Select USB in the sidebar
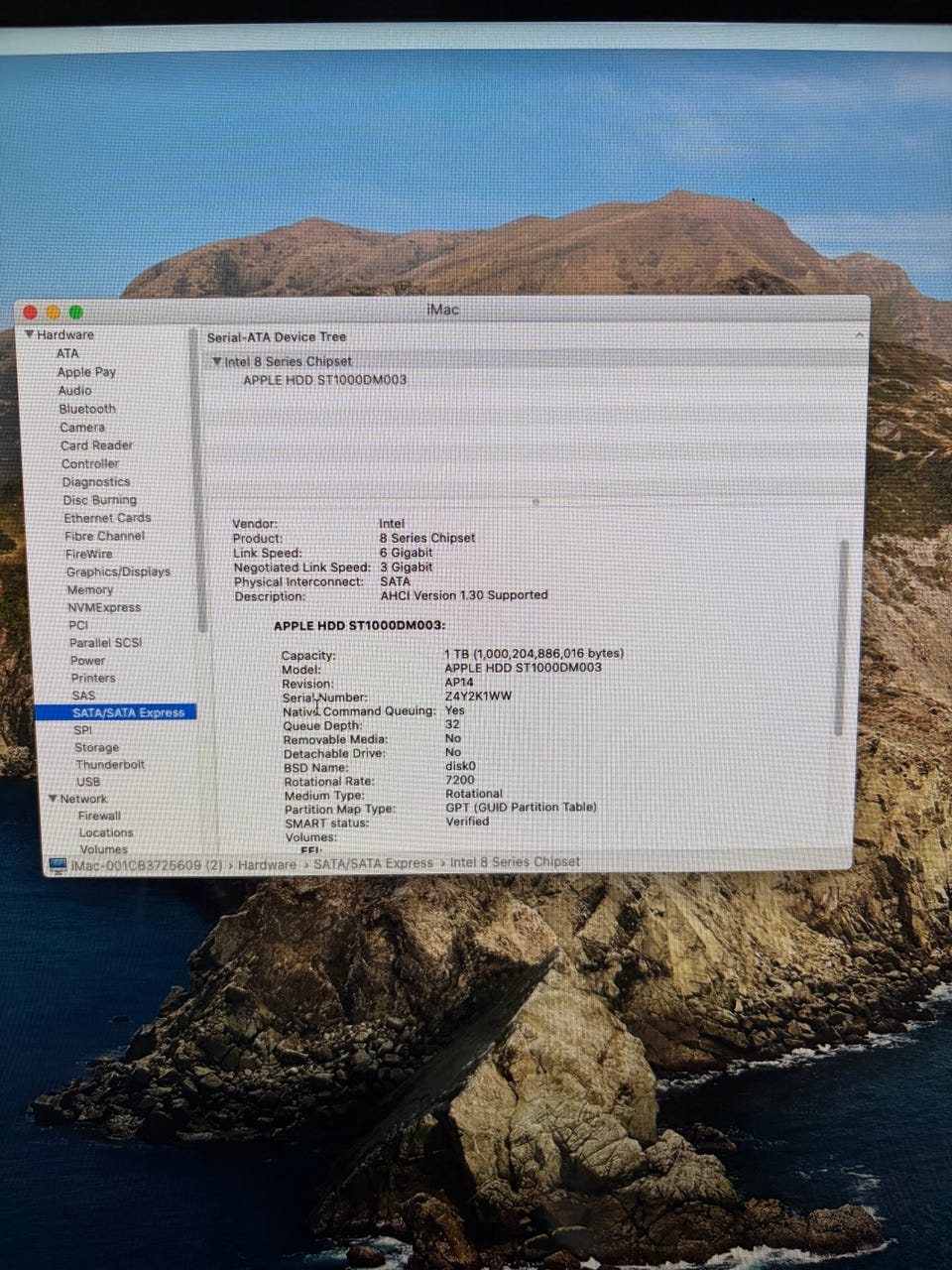The height and width of the screenshot is (1270, 952). [88, 782]
